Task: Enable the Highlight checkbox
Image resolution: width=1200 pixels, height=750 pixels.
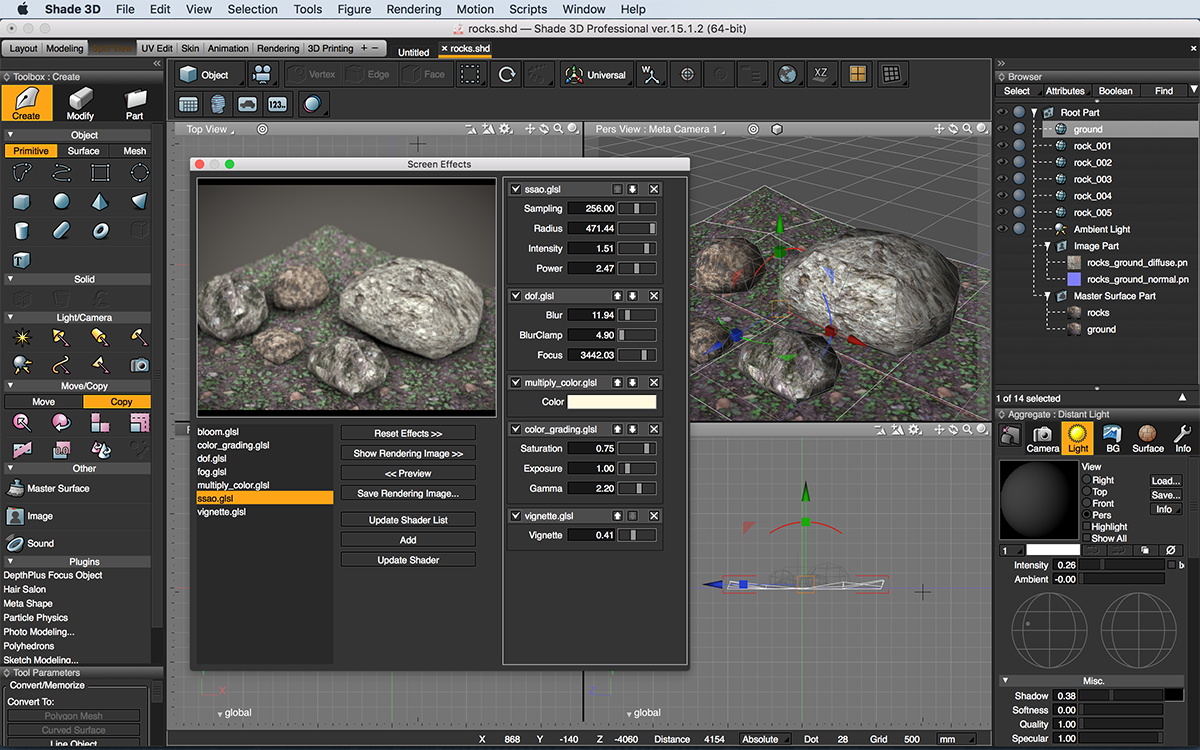Action: [1087, 526]
